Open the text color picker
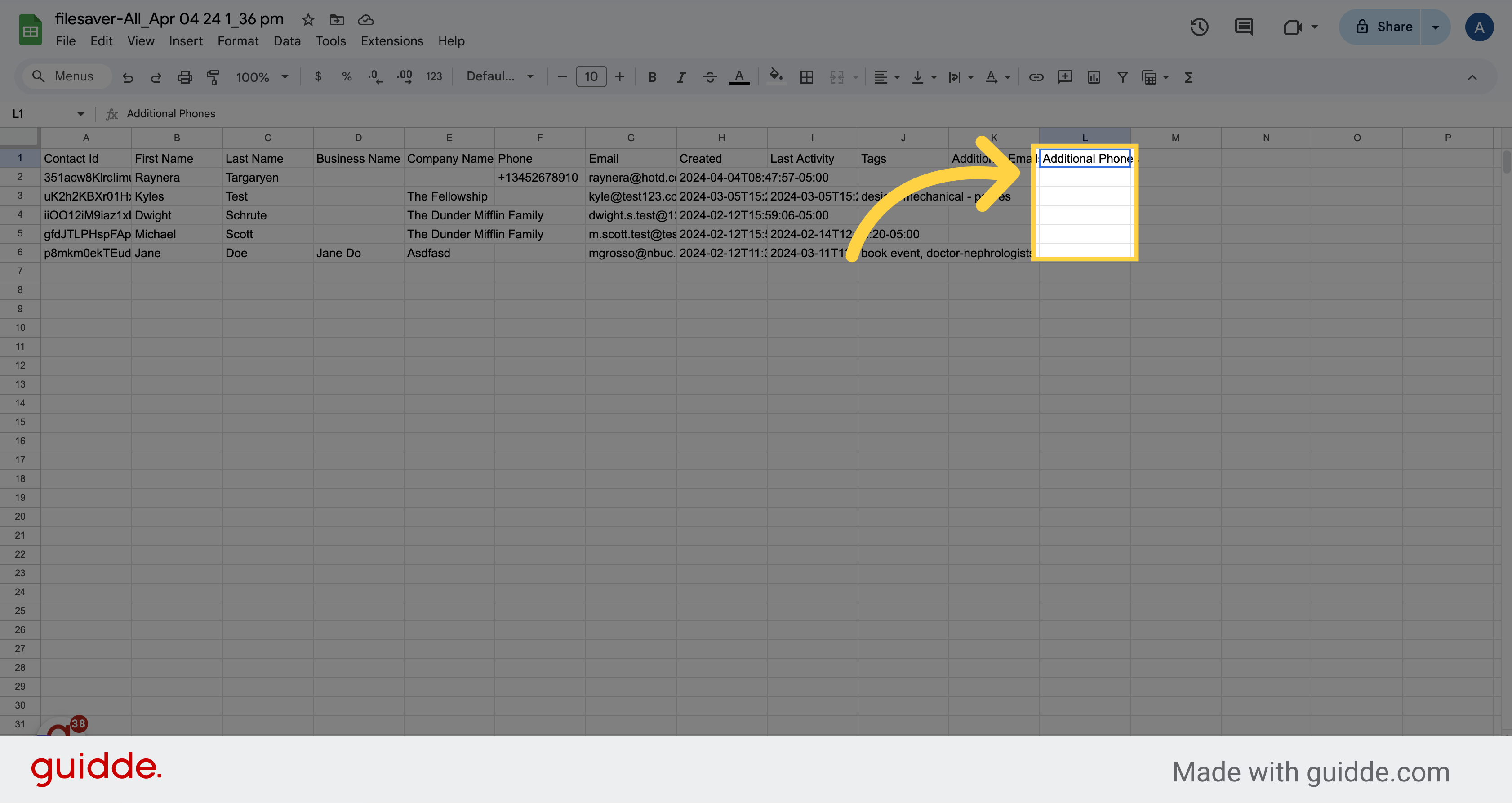 pos(739,77)
